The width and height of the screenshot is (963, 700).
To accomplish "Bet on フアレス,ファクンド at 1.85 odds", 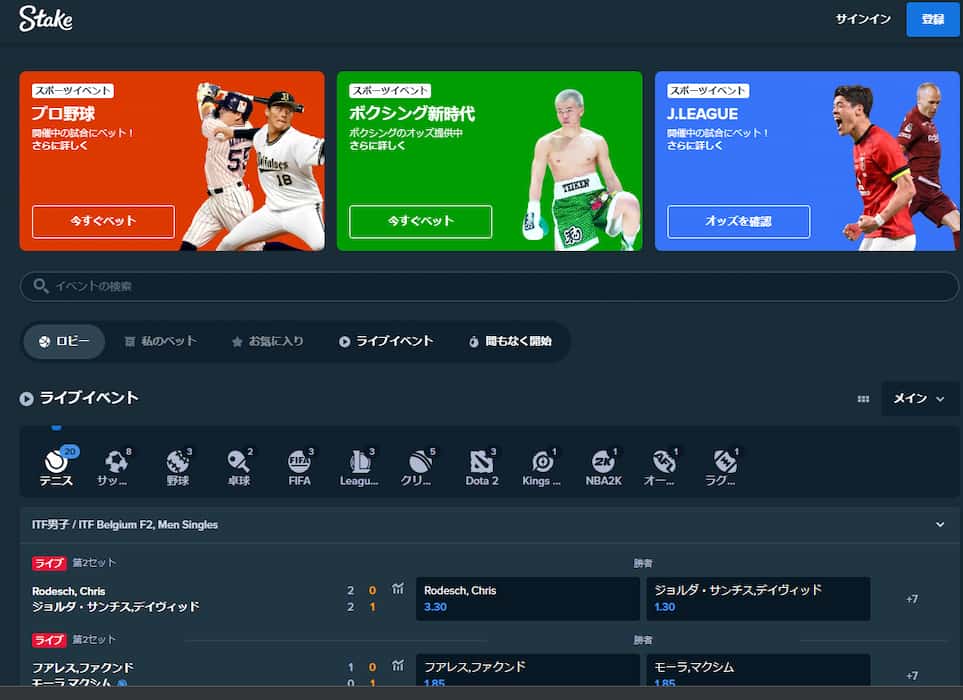I will (x=528, y=670).
